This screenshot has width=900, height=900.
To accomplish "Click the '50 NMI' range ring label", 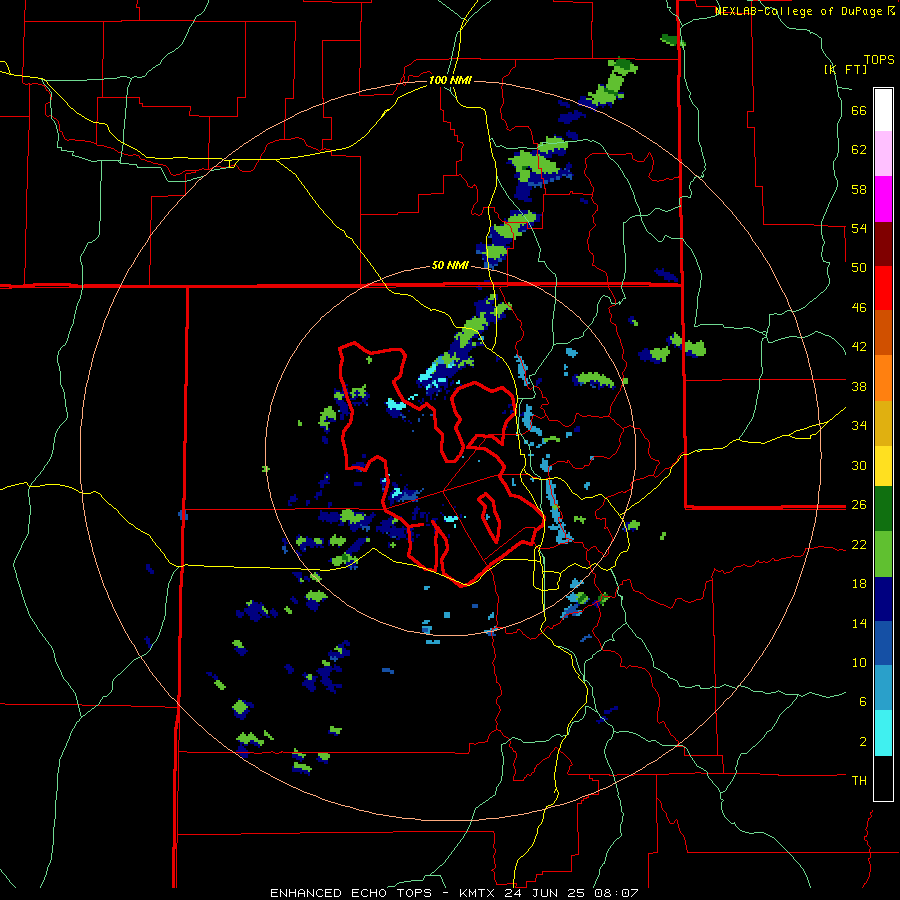I will pos(450,266).
